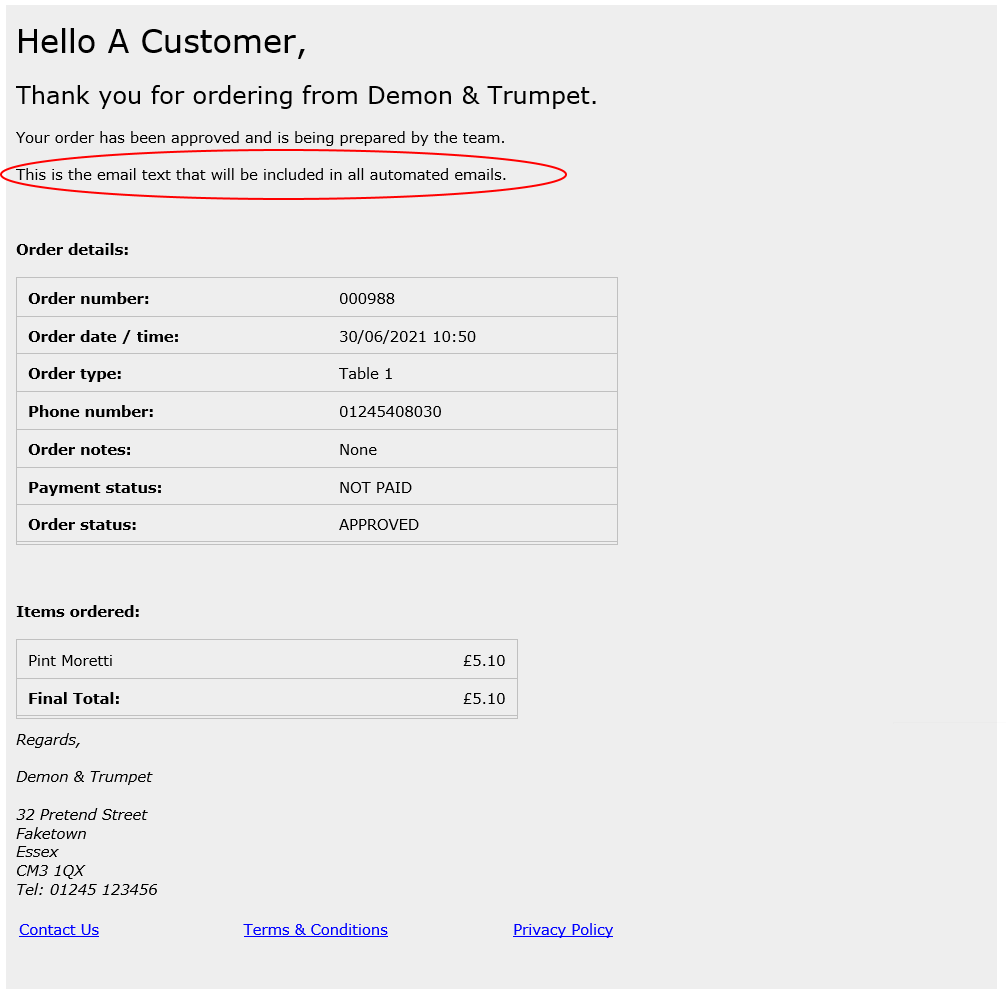Select the 'NOT PAID' status value

[x=375, y=487]
